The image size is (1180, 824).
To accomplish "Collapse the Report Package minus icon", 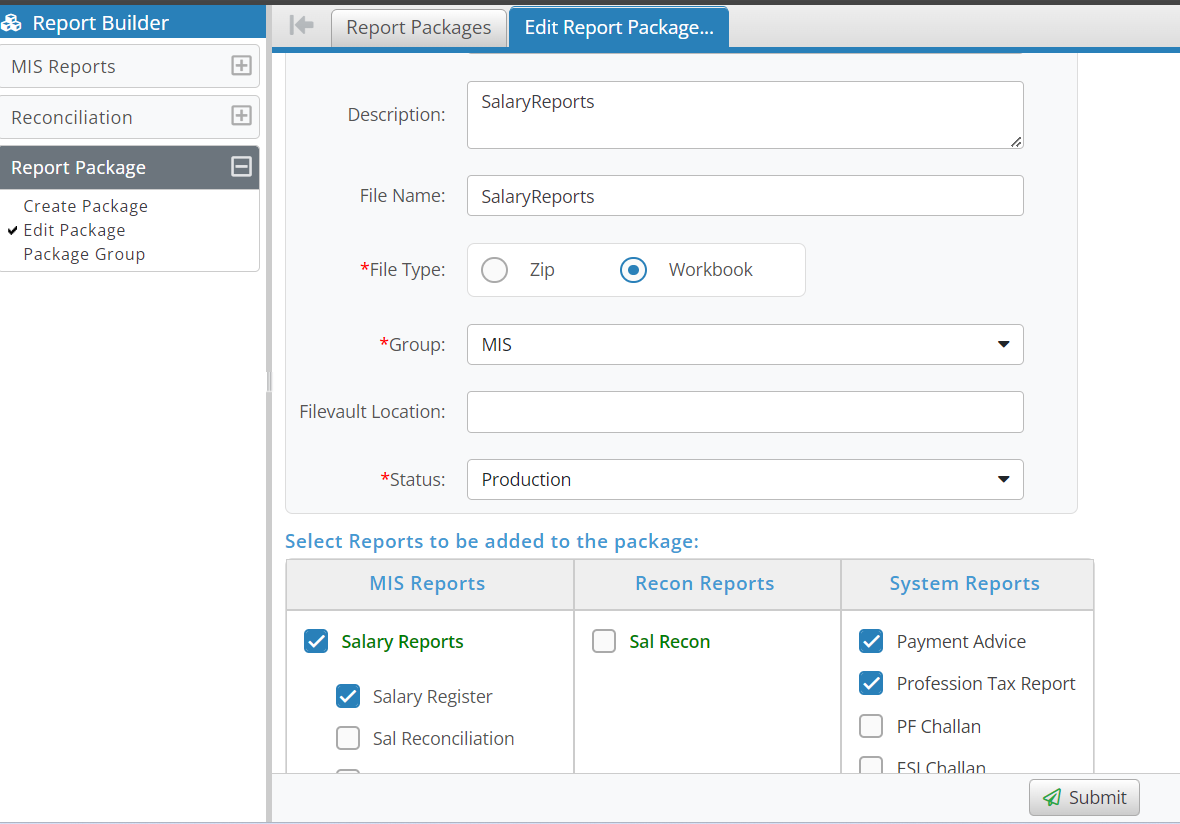I will pos(241,167).
